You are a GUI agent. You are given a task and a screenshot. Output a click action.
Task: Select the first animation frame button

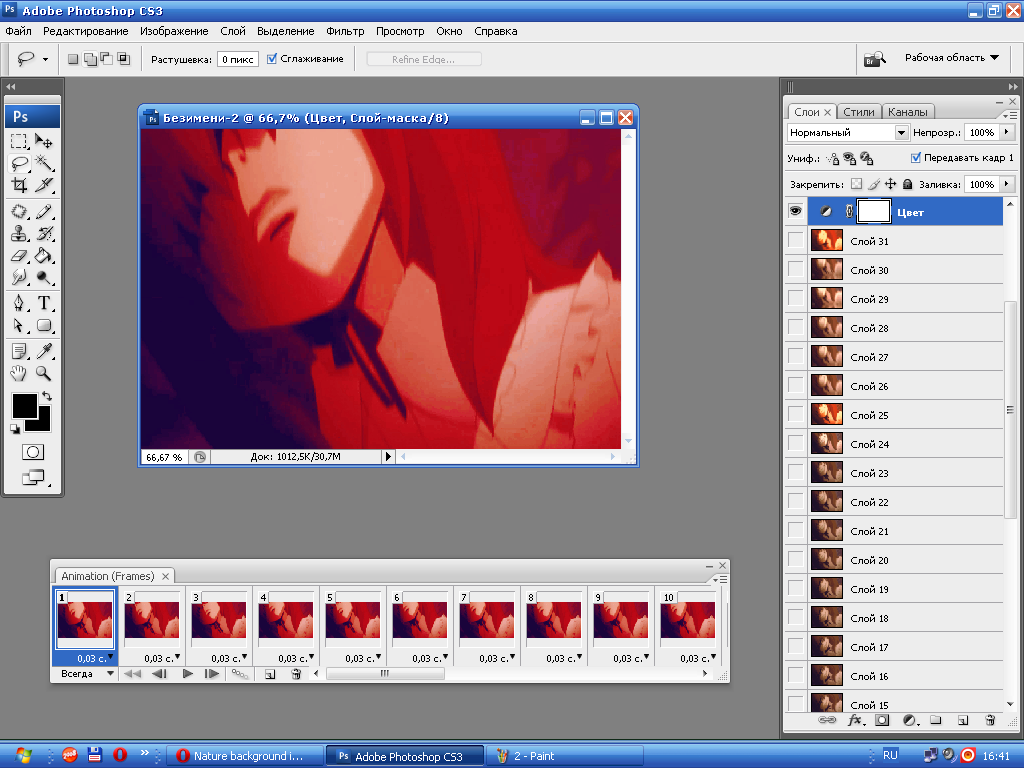tap(133, 674)
